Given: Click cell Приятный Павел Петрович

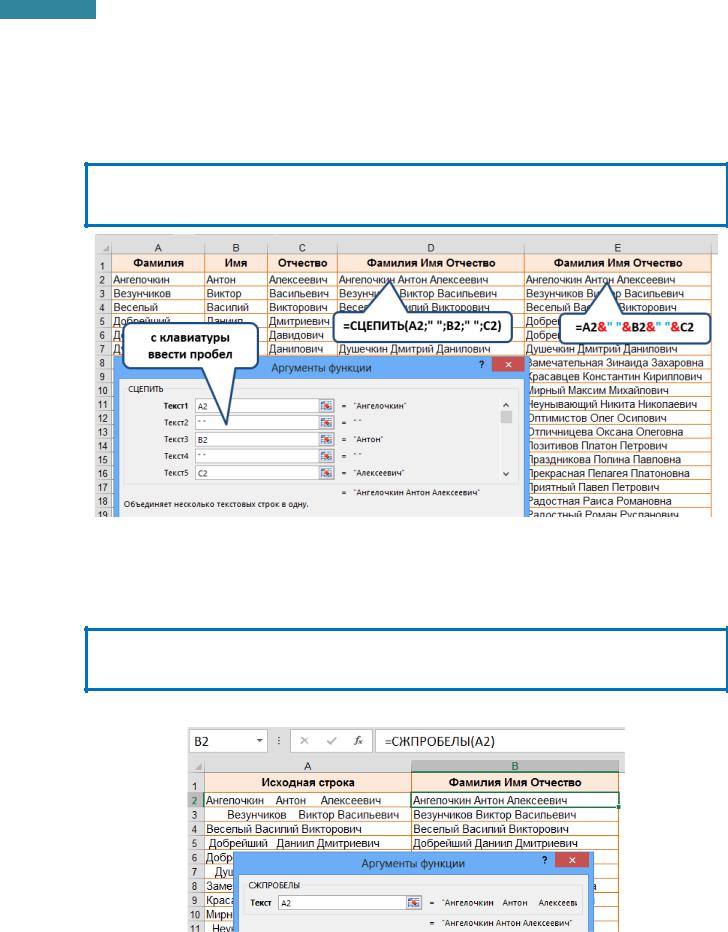Looking at the screenshot, I should click(618, 487).
